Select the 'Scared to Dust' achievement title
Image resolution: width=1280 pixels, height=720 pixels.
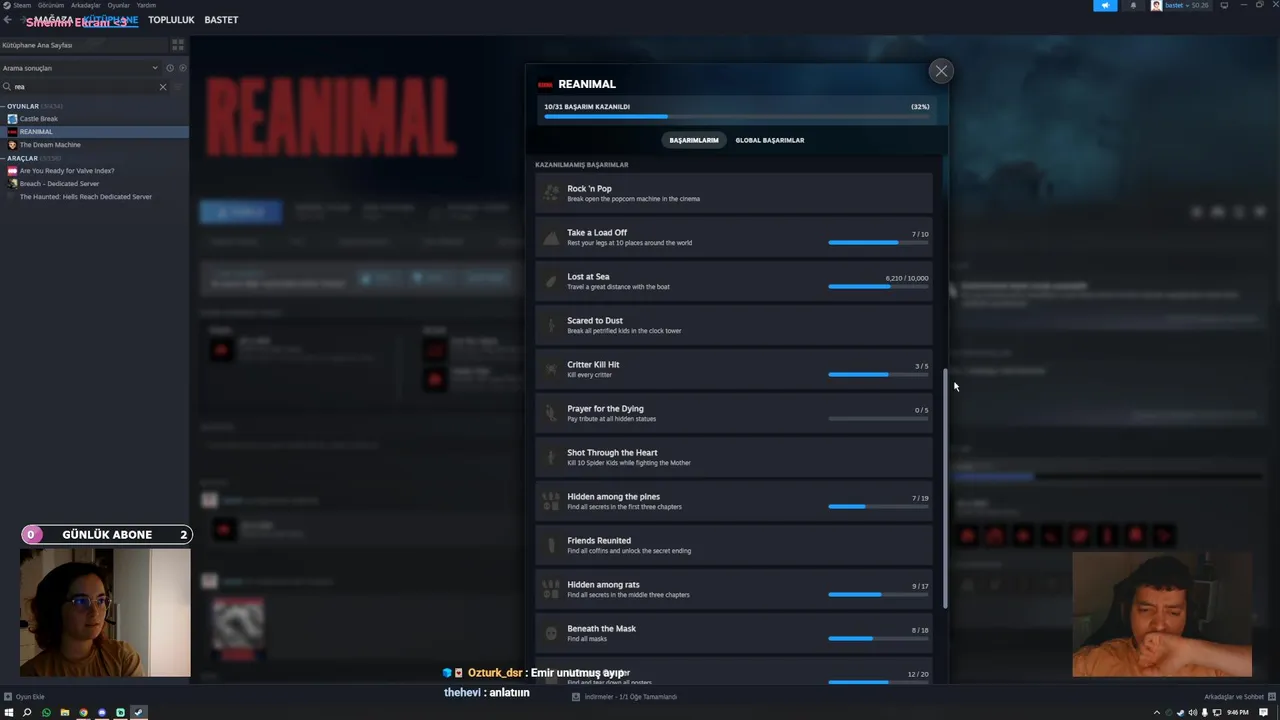click(x=595, y=321)
